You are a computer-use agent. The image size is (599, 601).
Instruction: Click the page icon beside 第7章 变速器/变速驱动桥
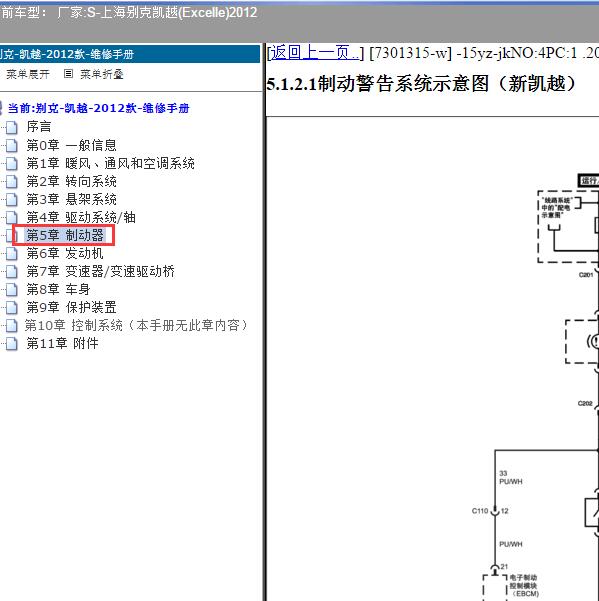point(12,271)
